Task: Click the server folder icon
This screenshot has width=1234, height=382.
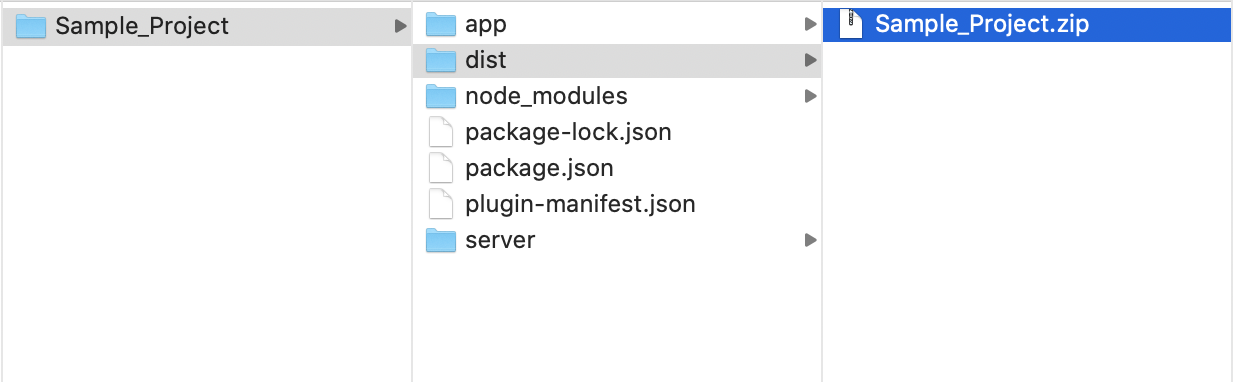Action: click(x=441, y=240)
